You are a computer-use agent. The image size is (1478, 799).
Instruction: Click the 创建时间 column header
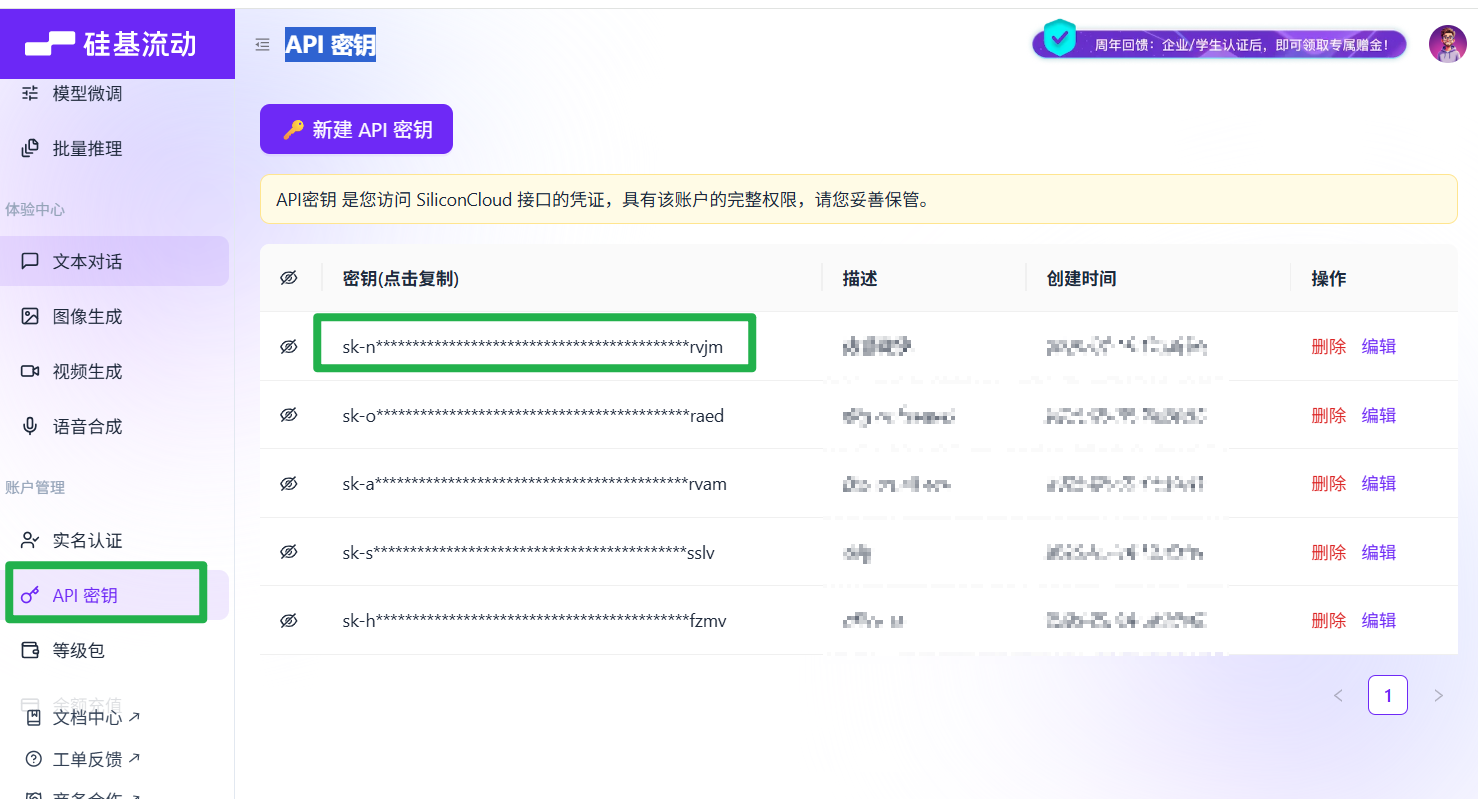point(1081,279)
